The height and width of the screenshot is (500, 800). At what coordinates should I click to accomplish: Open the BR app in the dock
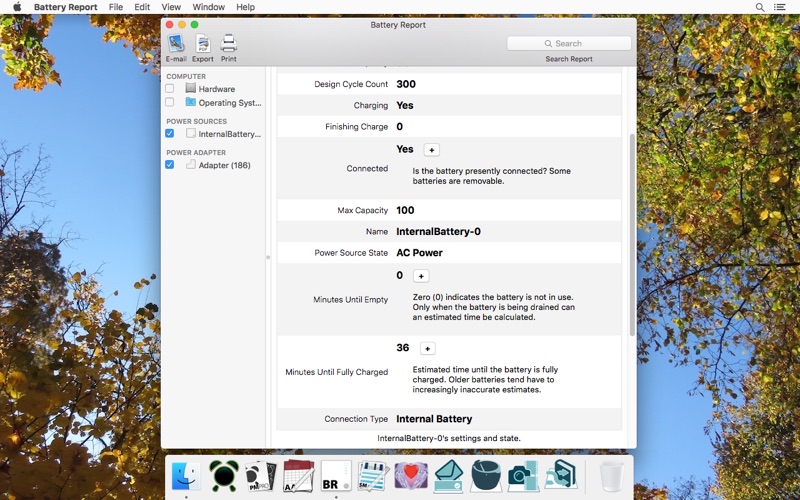[x=336, y=476]
